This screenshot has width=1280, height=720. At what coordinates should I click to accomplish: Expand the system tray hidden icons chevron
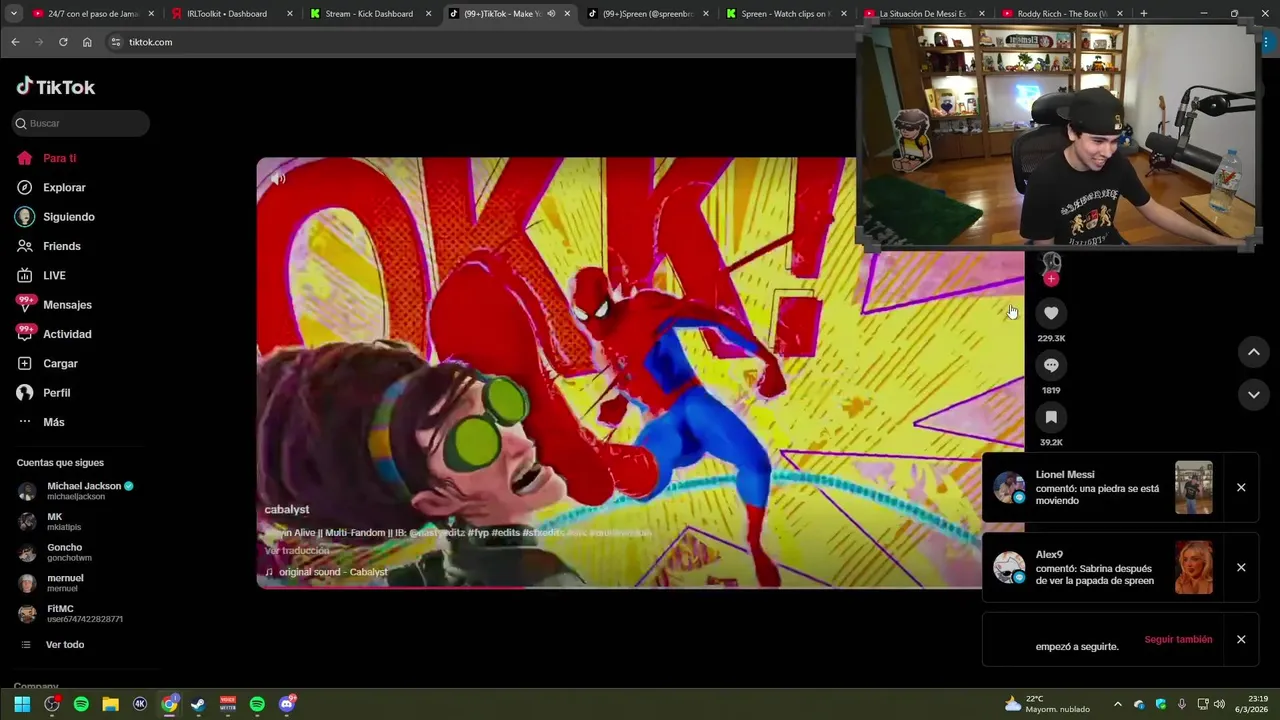pyautogui.click(x=1118, y=704)
